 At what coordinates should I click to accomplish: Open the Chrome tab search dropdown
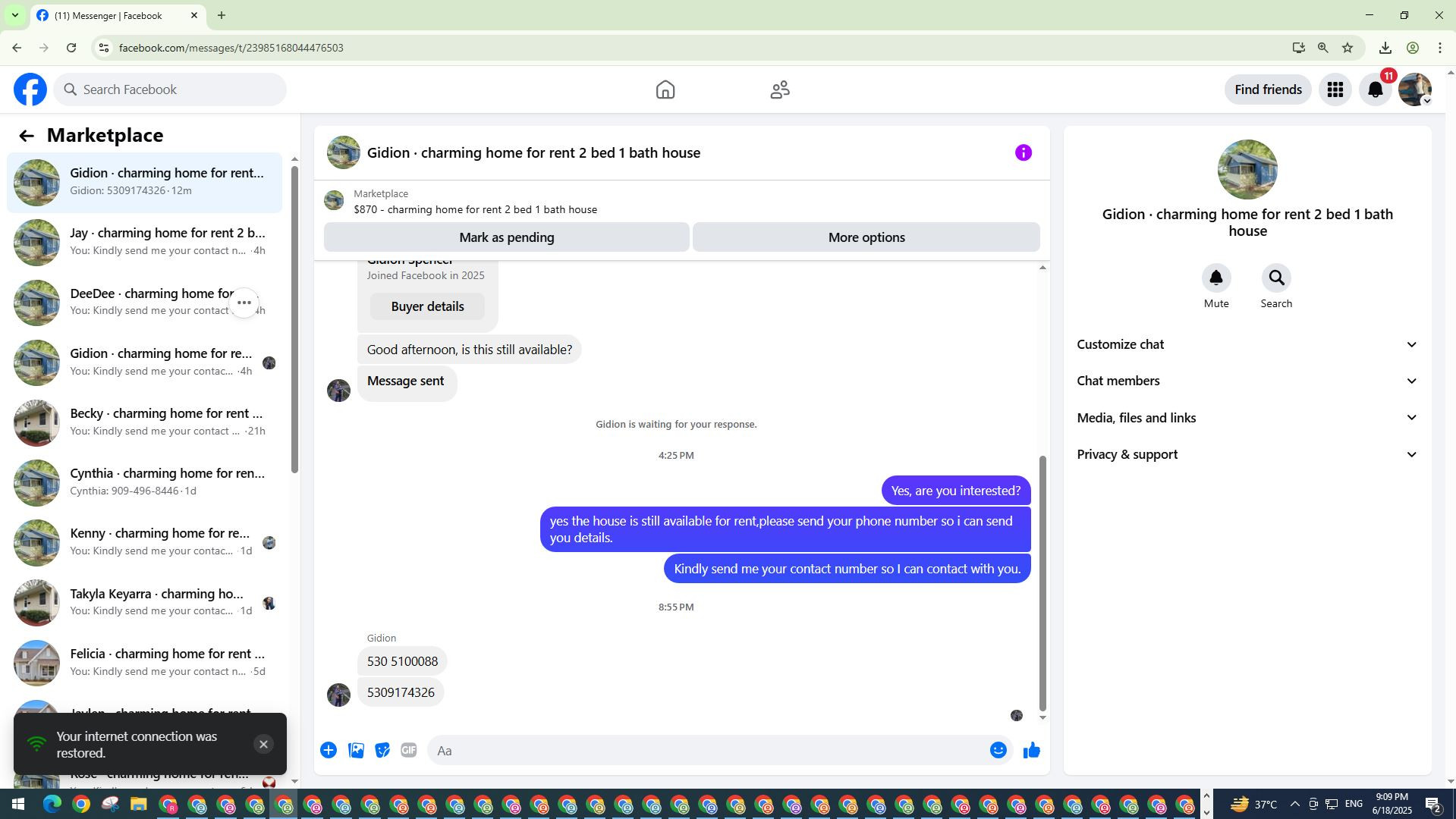click(14, 15)
